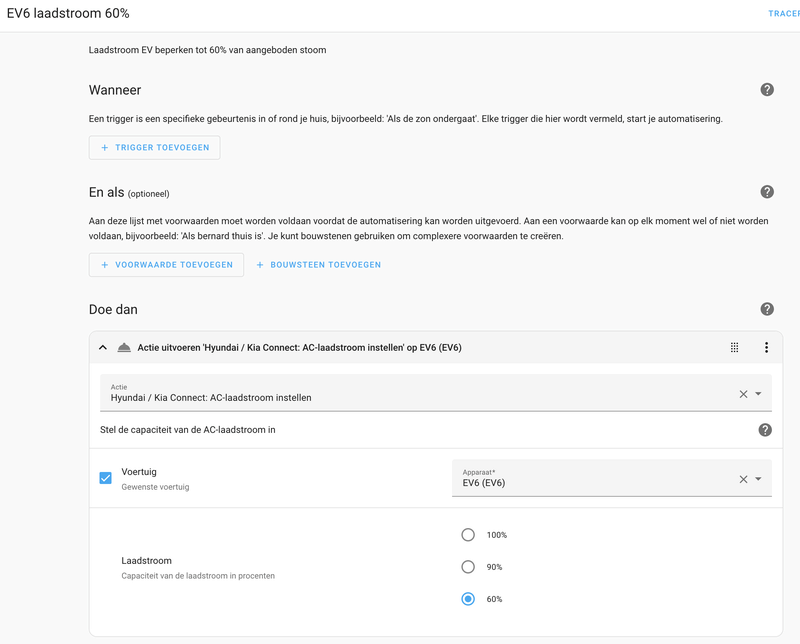Screen dimensions: 800x644
Task: Collapse the action card with chevron
Action: point(103,348)
